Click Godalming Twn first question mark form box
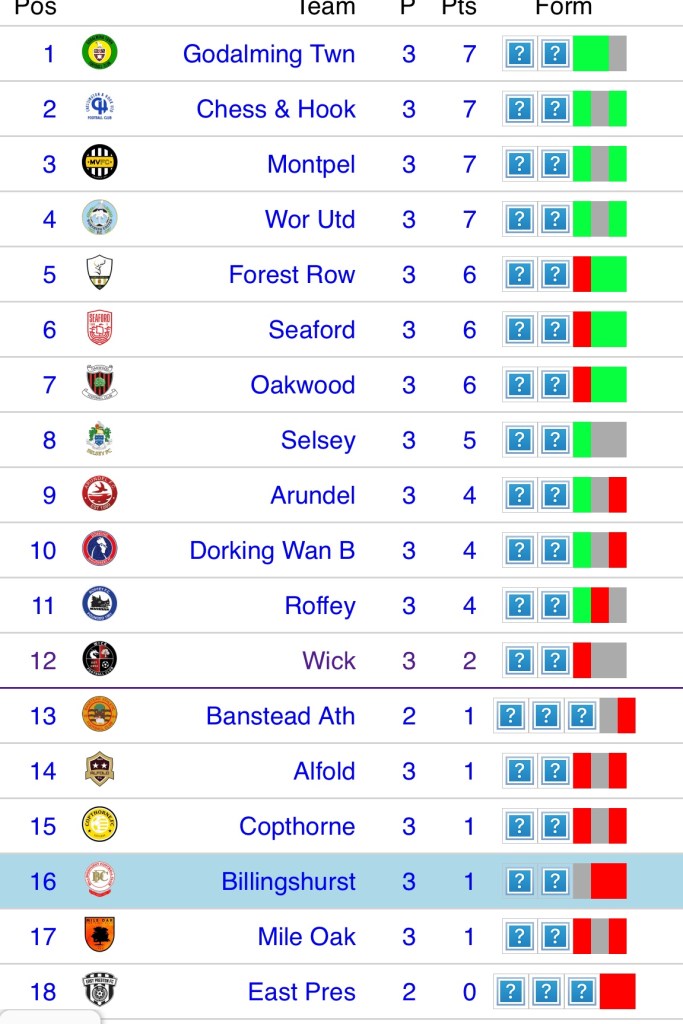The image size is (683, 1024). (519, 53)
